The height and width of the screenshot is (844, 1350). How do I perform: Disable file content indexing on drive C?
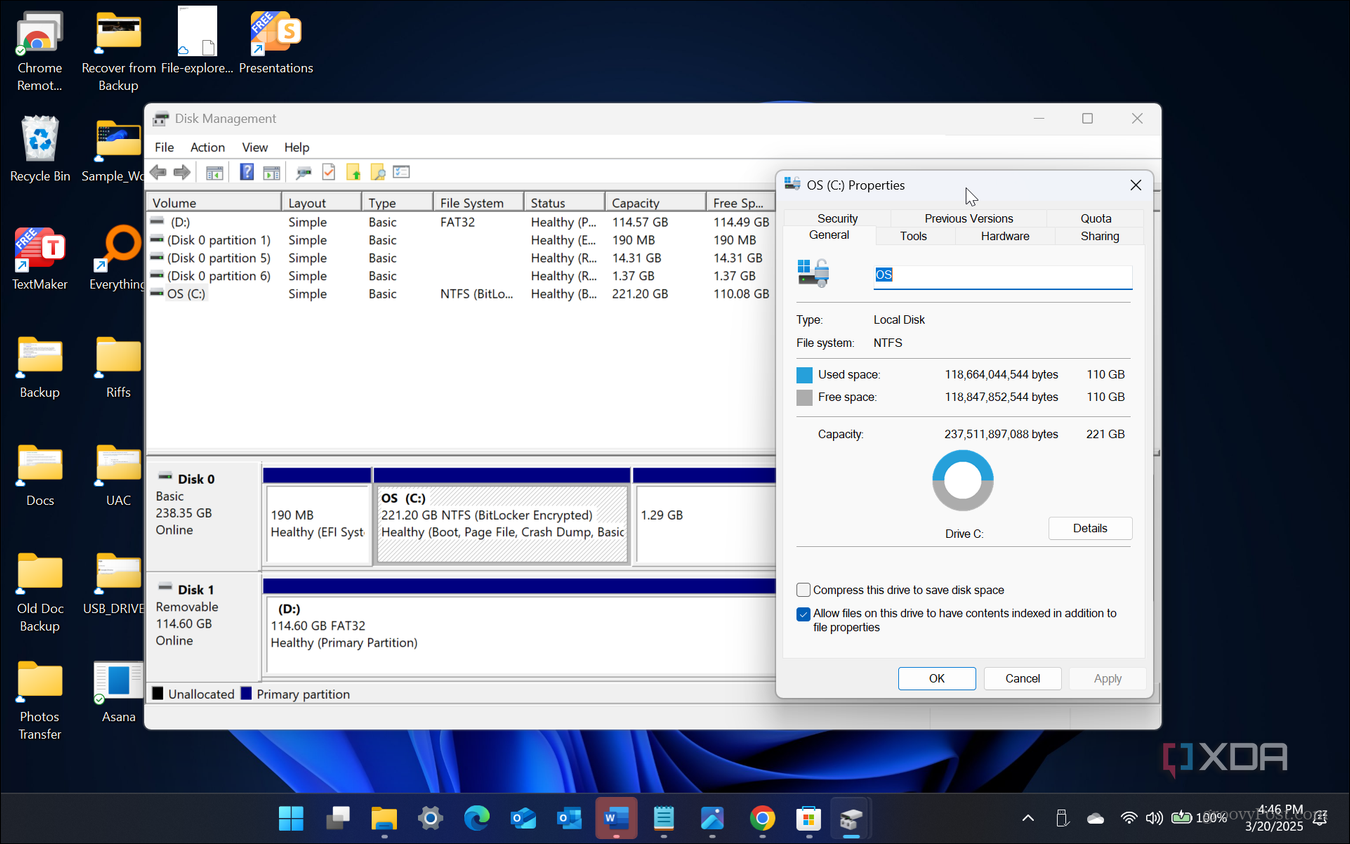tap(803, 613)
